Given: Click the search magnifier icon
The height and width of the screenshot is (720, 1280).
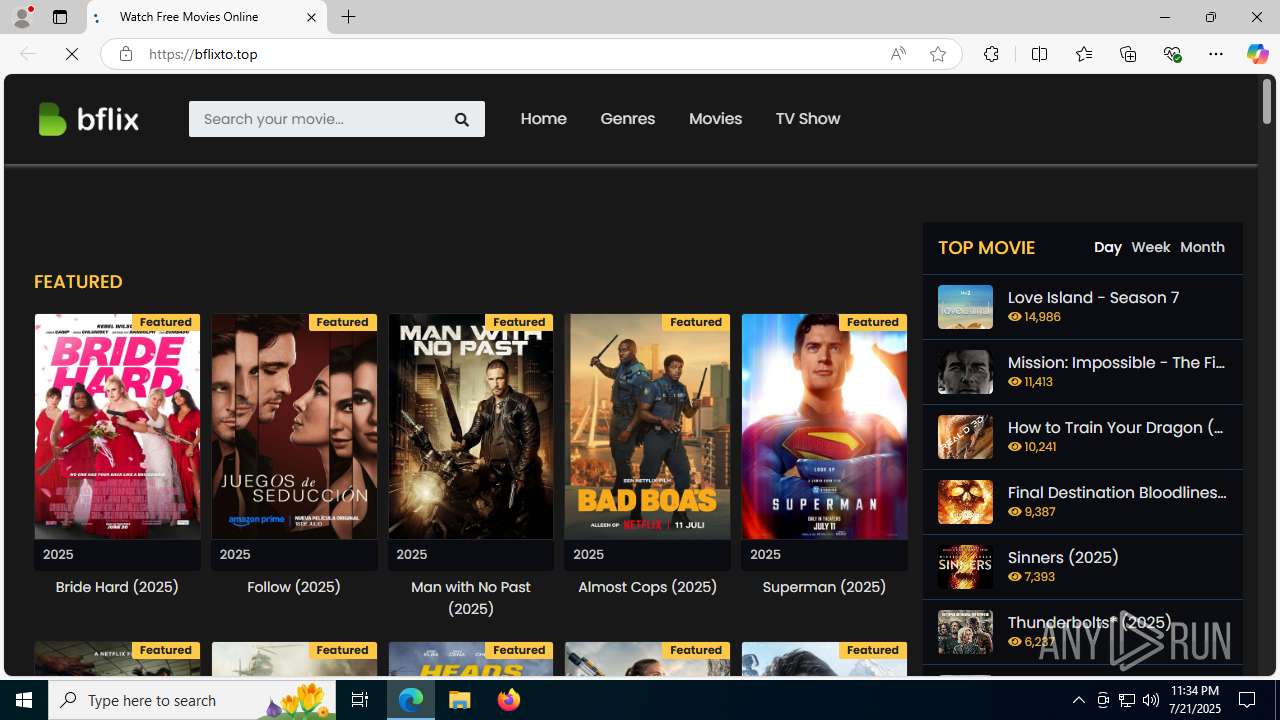Looking at the screenshot, I should point(461,119).
